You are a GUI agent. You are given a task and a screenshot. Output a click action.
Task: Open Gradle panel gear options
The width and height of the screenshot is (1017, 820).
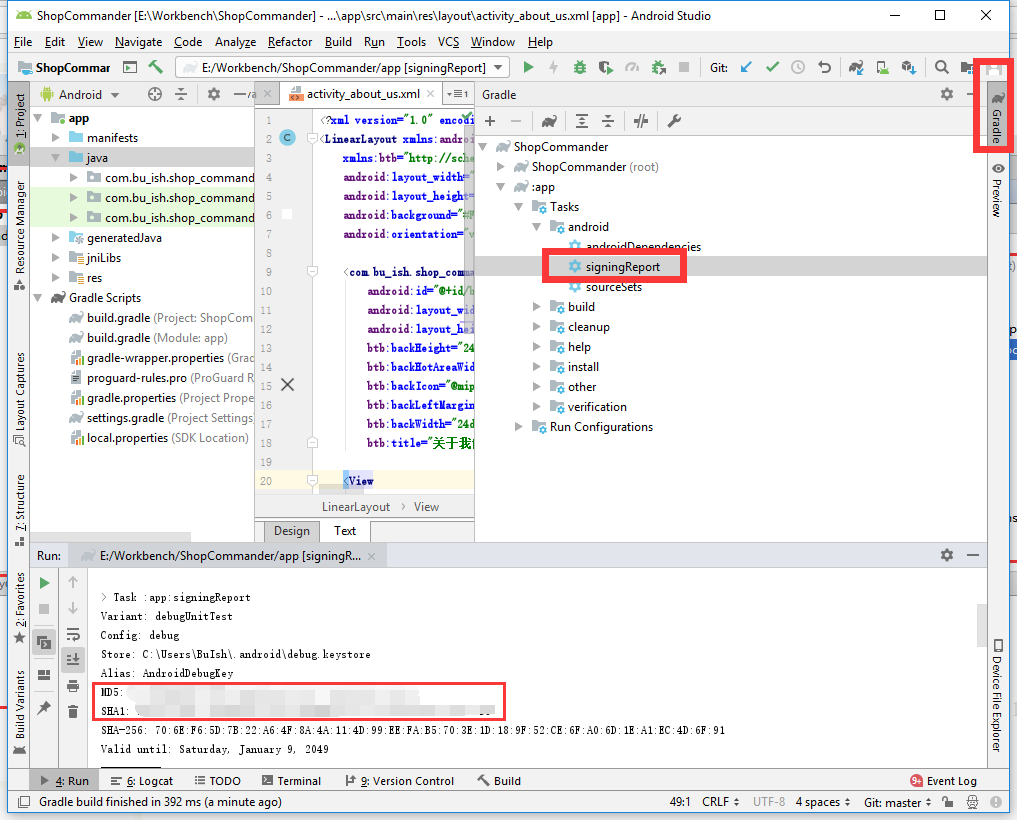point(947,95)
